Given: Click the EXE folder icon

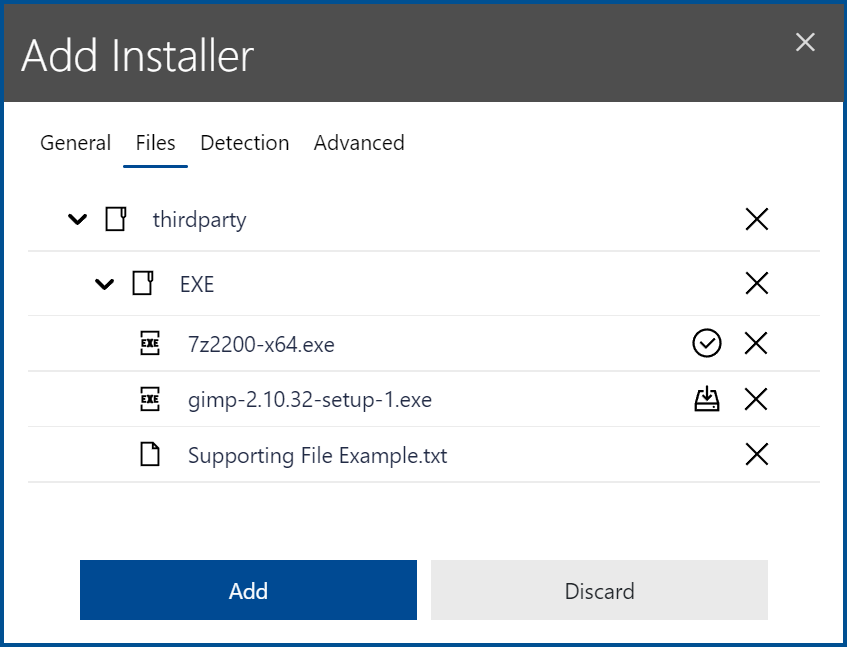Looking at the screenshot, I should 143,283.
